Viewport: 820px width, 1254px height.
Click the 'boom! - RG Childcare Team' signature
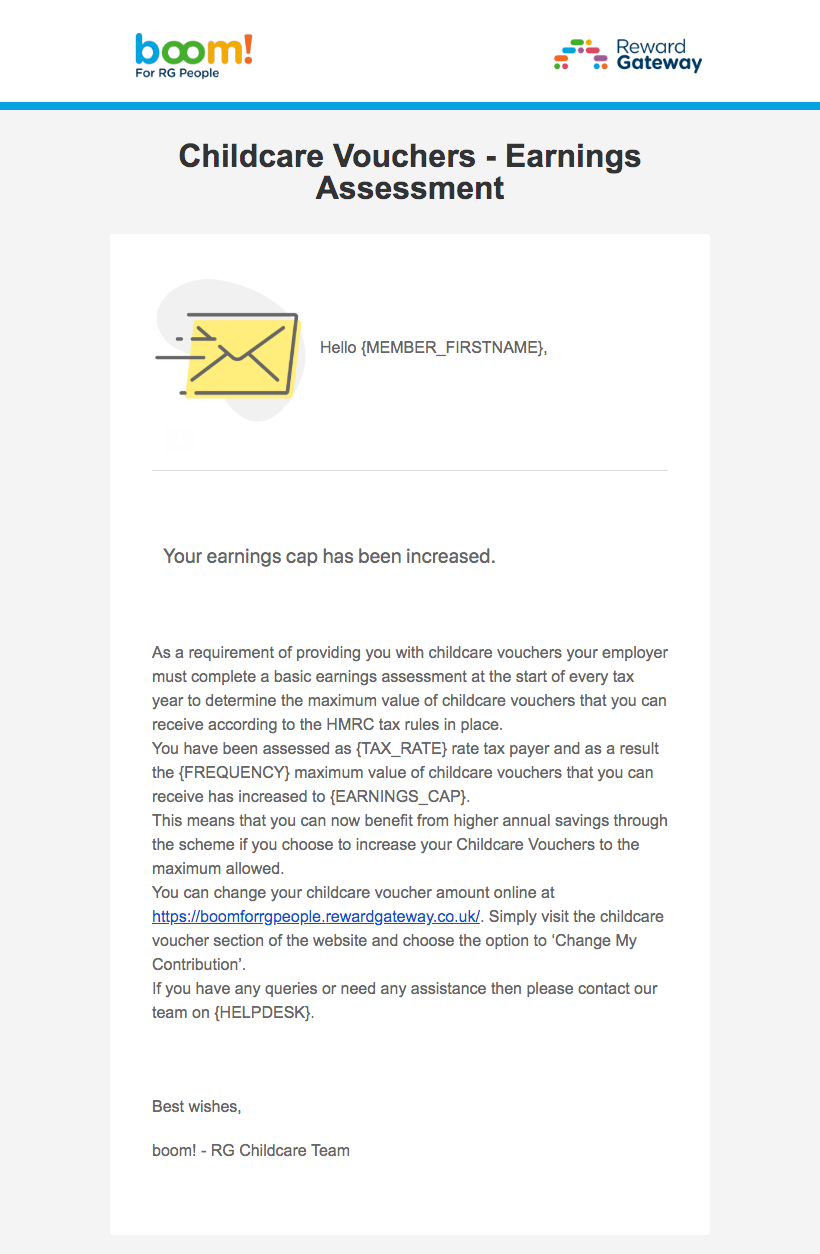click(x=251, y=1150)
